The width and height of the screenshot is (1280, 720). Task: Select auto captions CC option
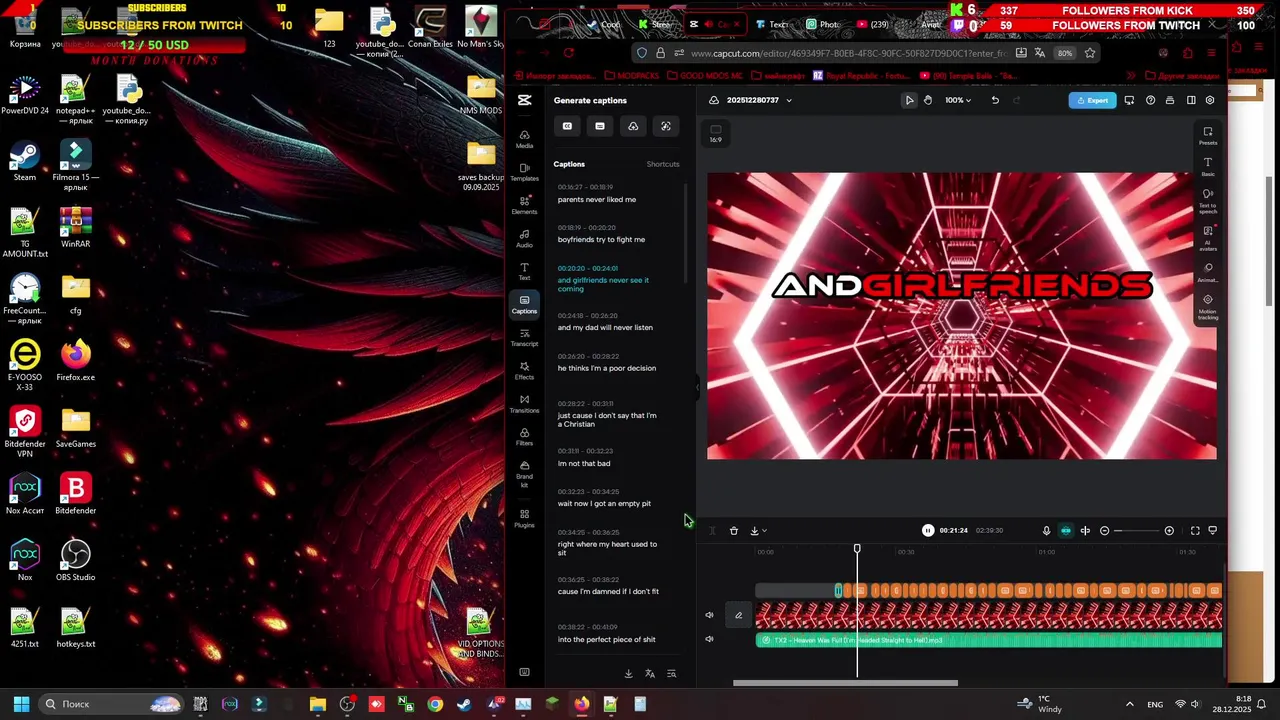click(x=567, y=126)
